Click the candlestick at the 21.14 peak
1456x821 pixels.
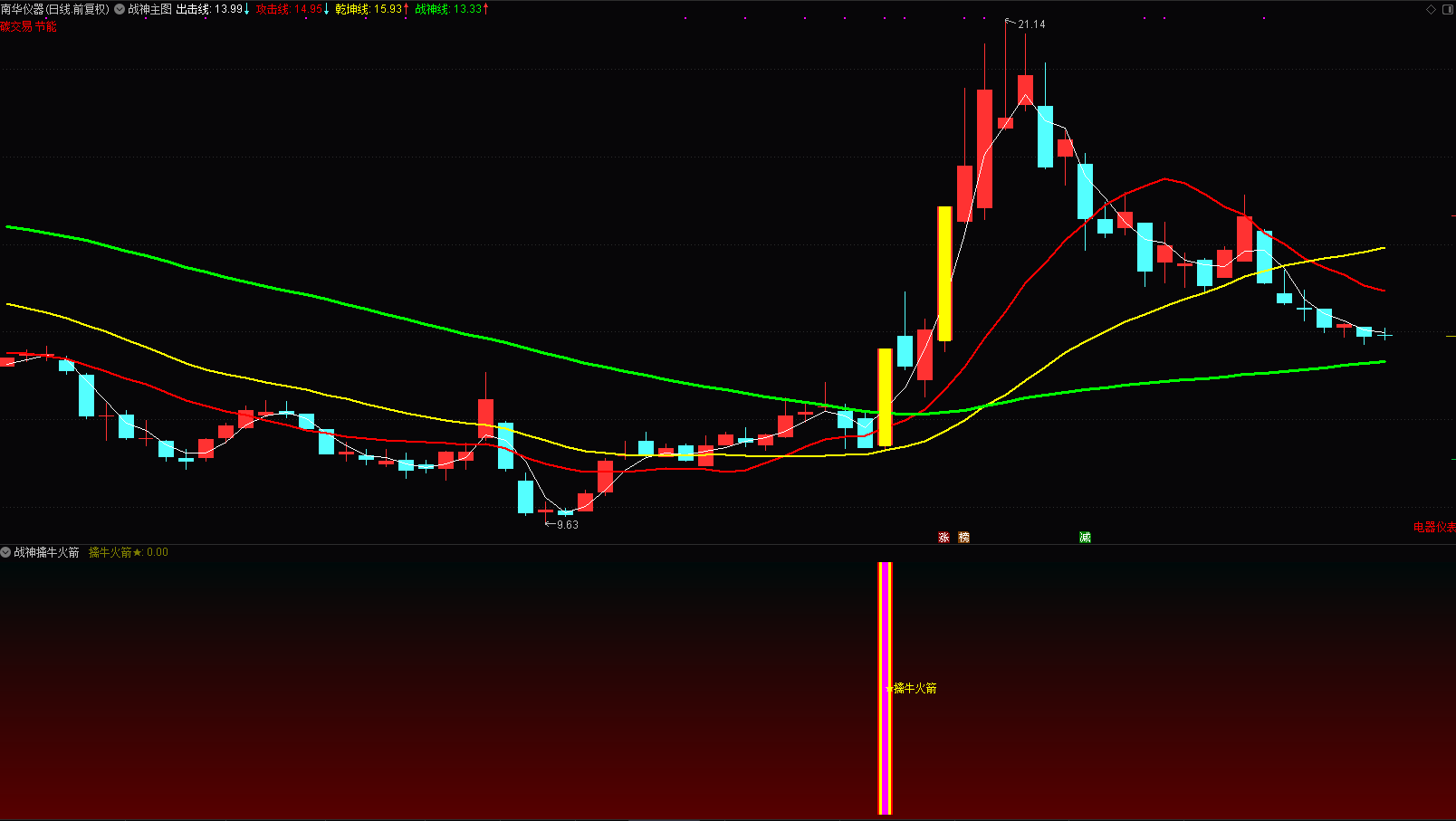[1005, 123]
